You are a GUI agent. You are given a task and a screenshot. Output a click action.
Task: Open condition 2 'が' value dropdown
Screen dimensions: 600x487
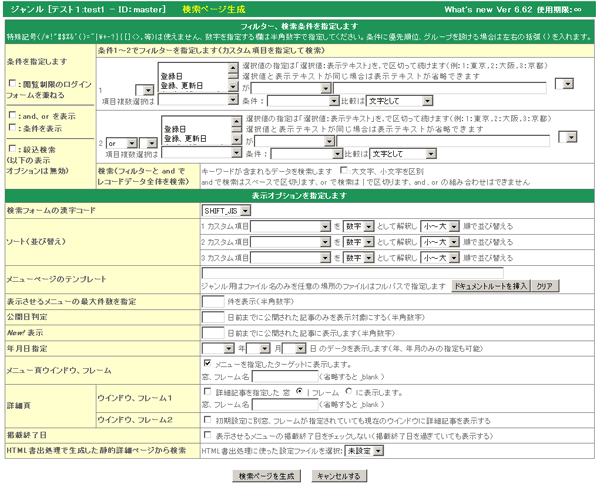point(295,142)
